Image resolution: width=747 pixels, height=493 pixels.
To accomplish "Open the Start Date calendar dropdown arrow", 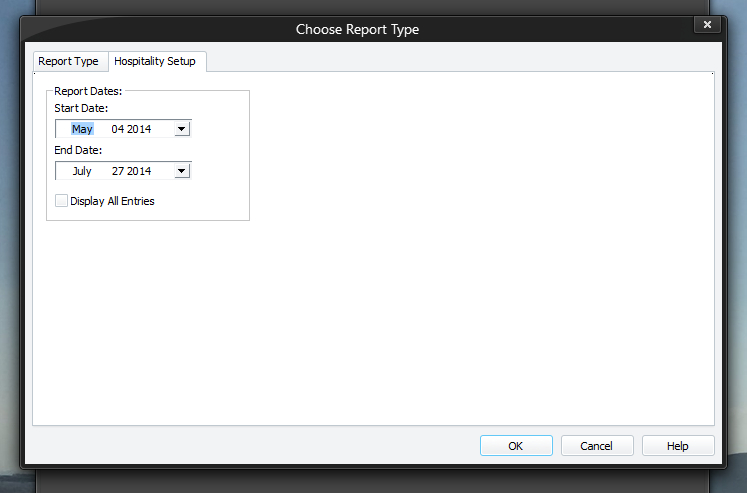I will coord(182,129).
